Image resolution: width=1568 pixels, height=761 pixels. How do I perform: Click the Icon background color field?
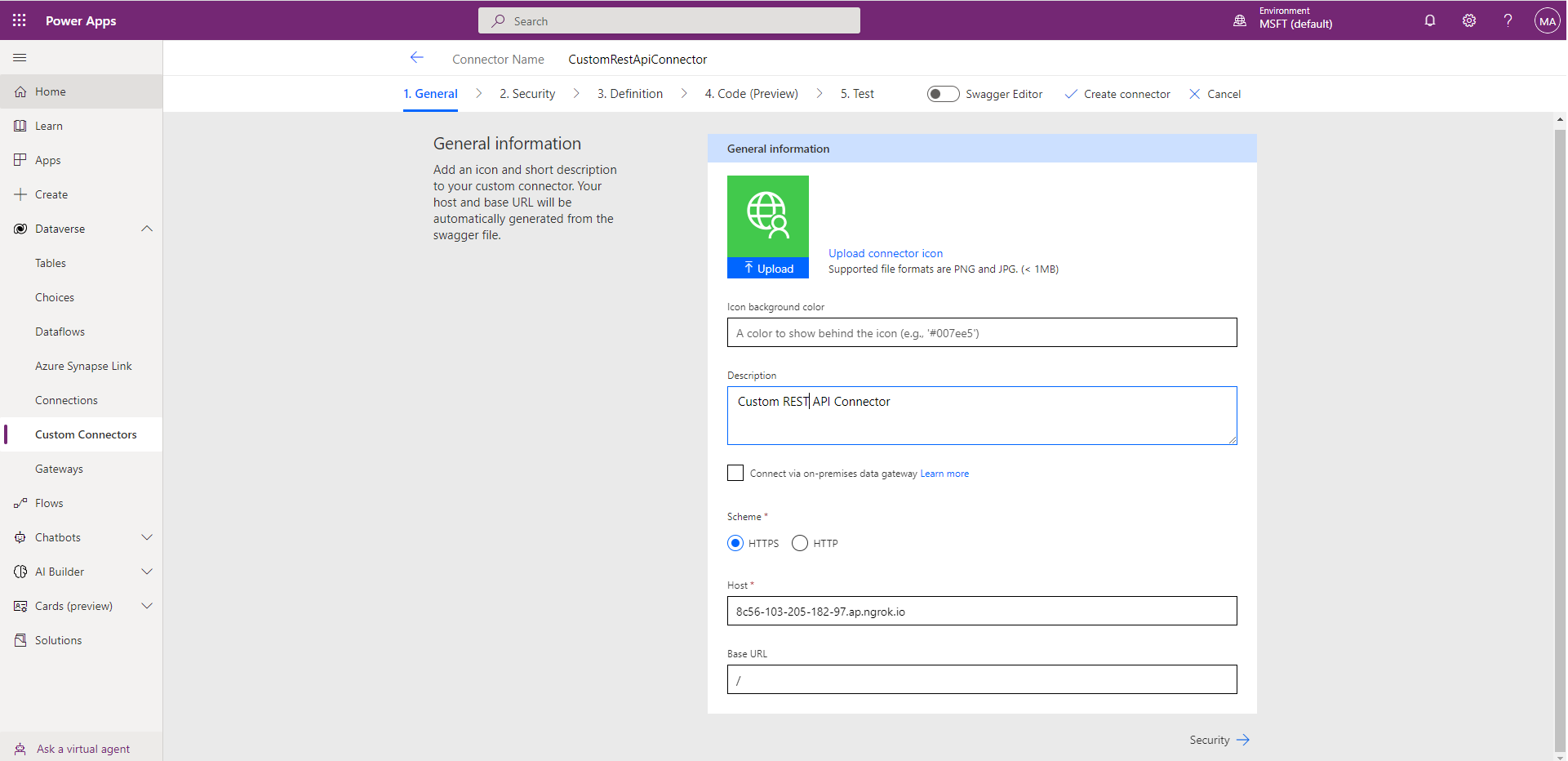pos(981,333)
